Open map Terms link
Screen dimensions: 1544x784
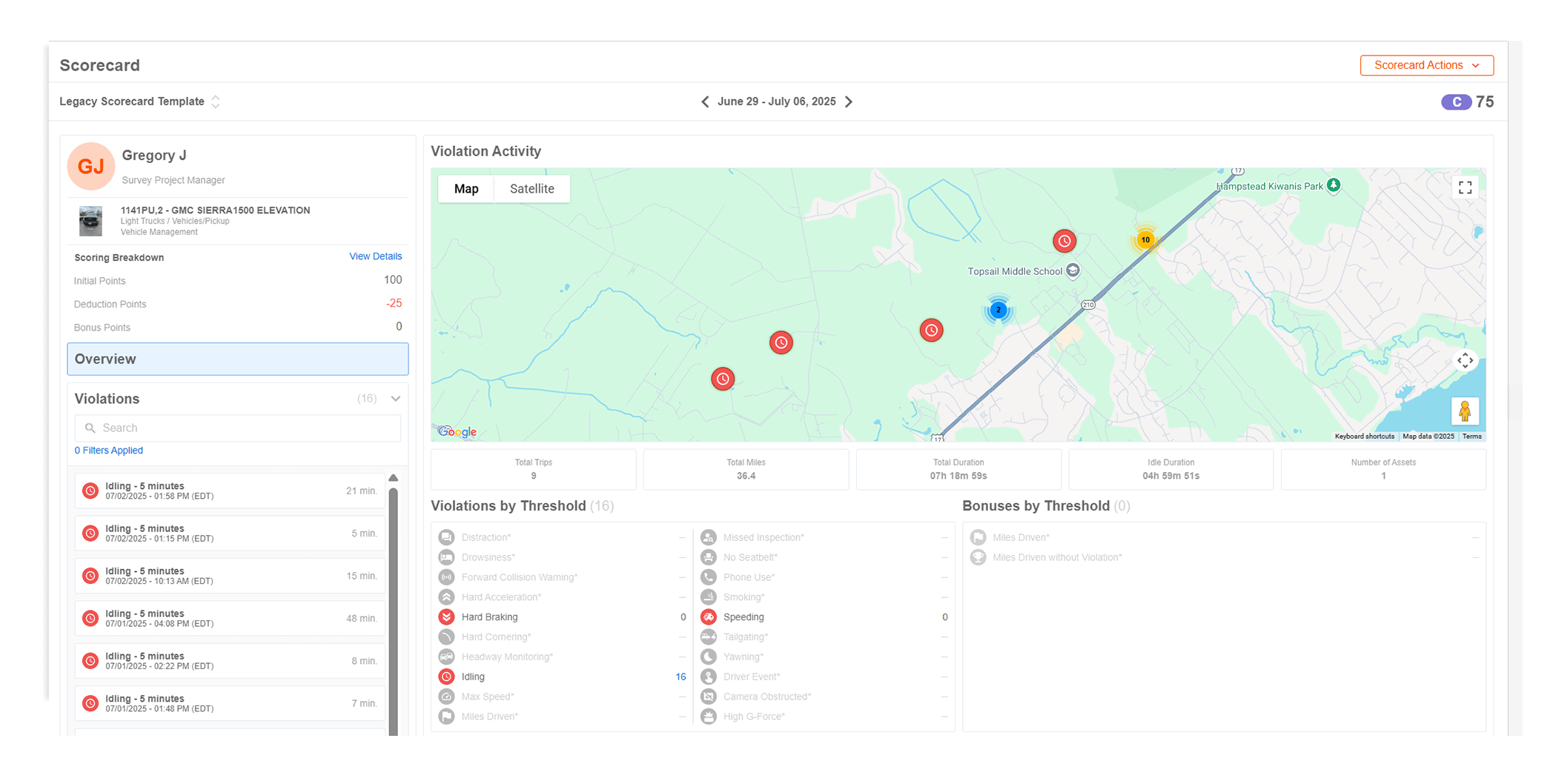click(1472, 436)
